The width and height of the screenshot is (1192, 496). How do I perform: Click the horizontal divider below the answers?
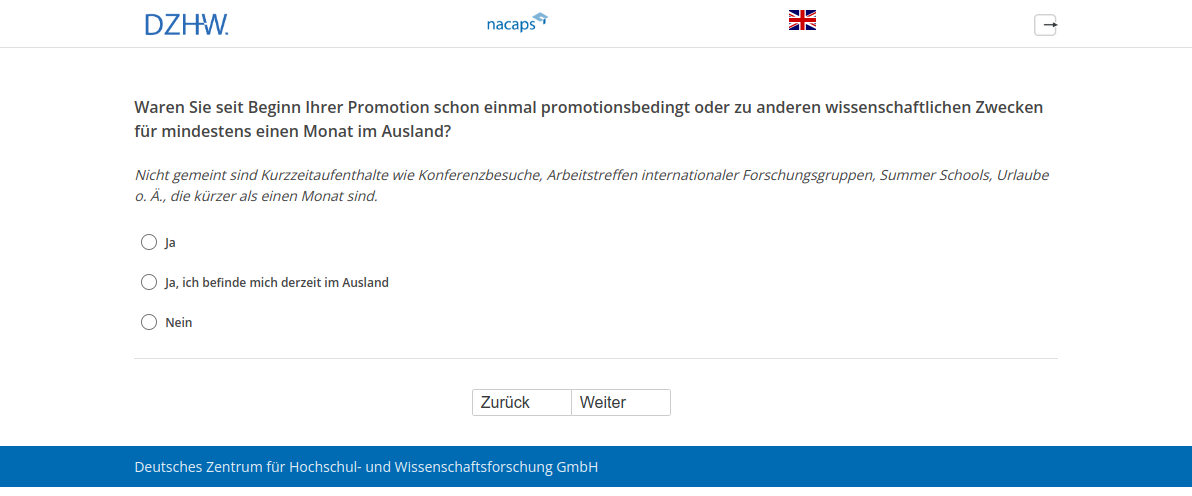pos(595,358)
